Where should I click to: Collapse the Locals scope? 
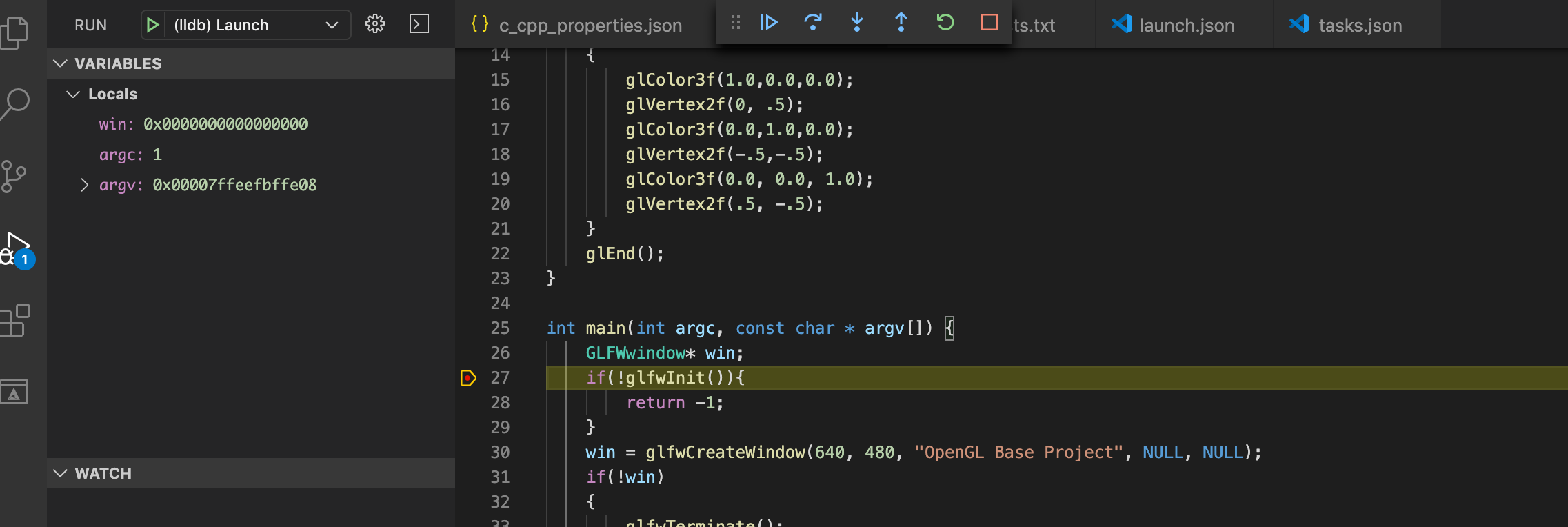coord(73,94)
